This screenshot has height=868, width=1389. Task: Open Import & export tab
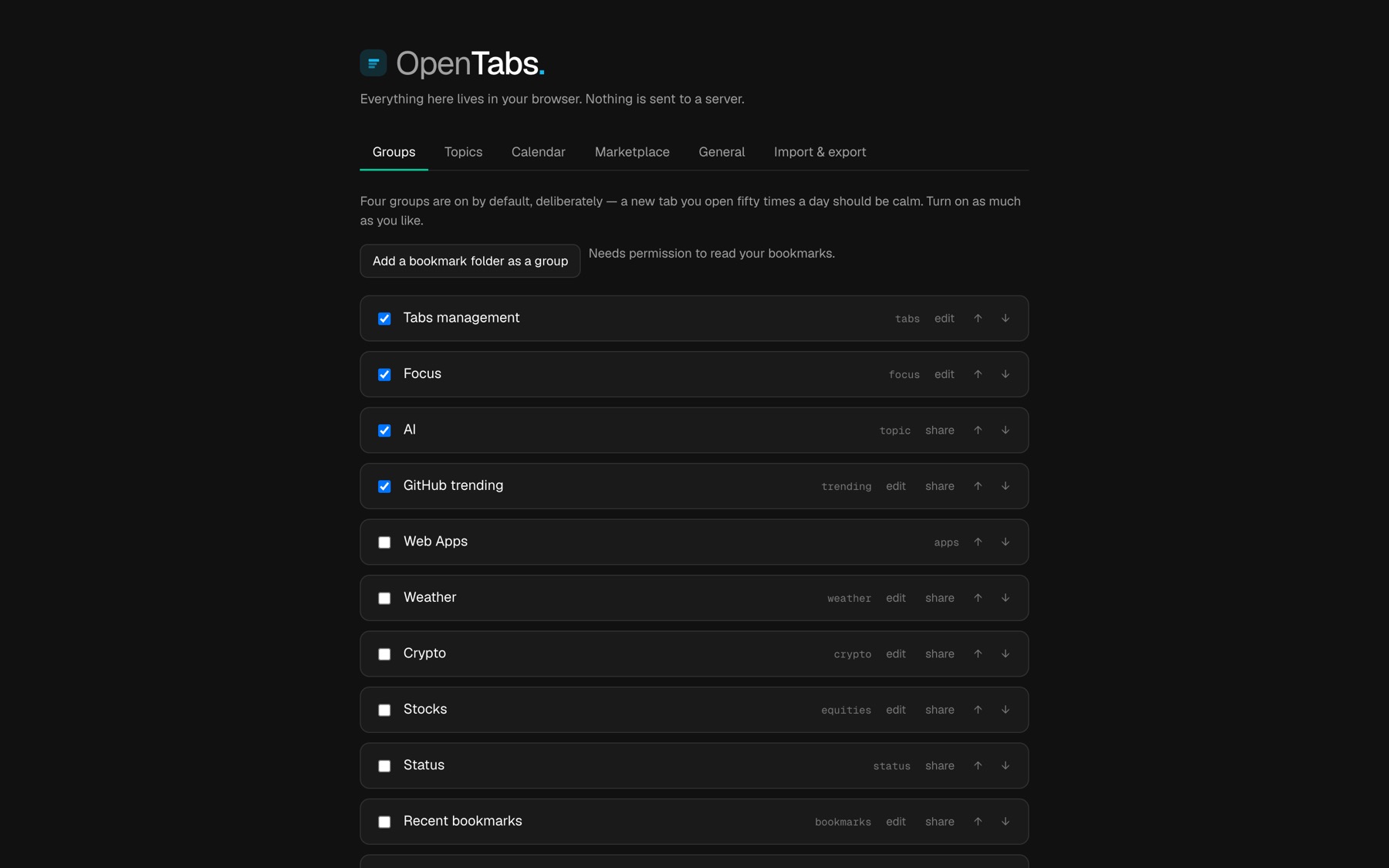tap(820, 152)
